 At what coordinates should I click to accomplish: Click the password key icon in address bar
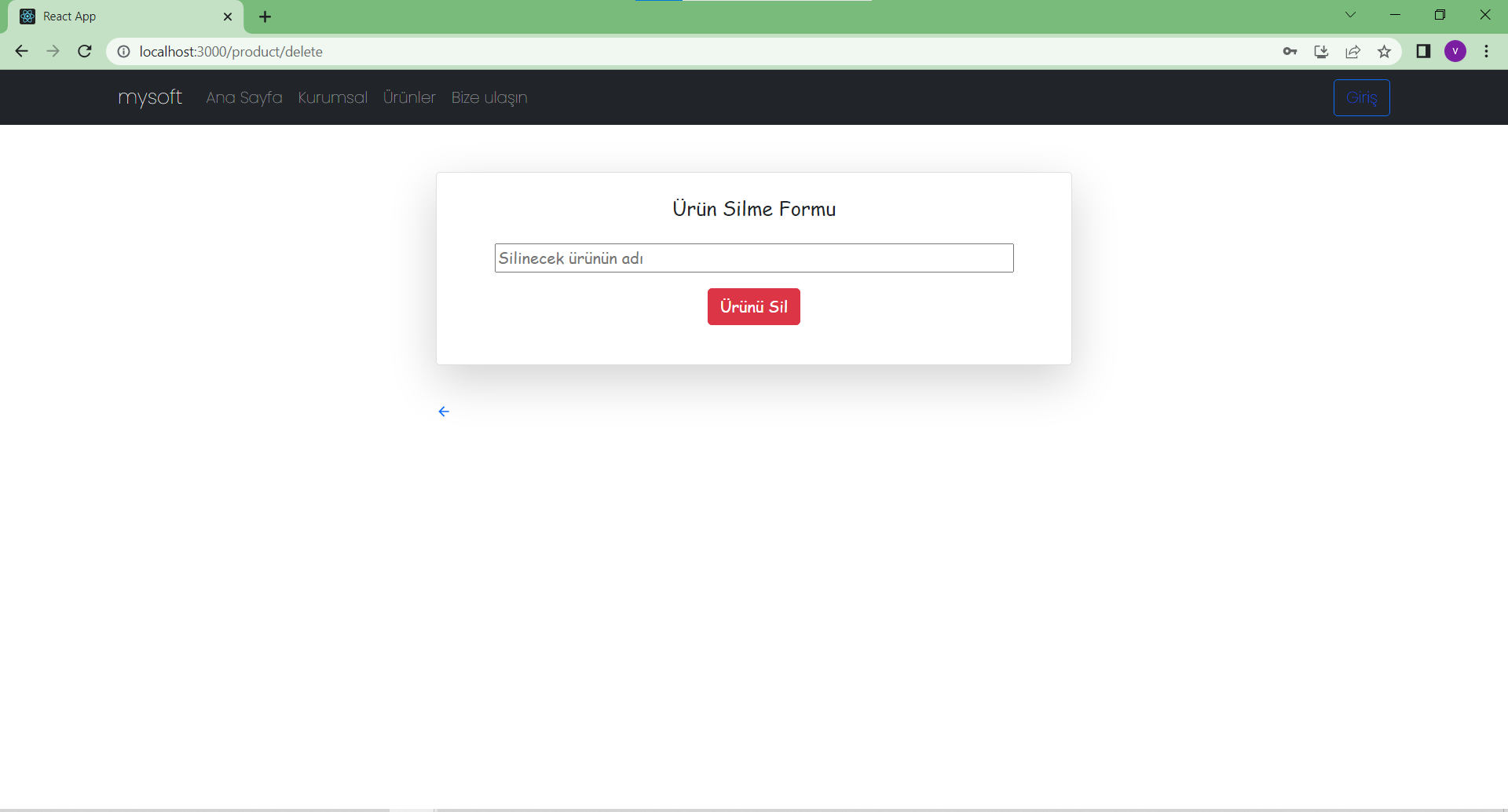1290,51
